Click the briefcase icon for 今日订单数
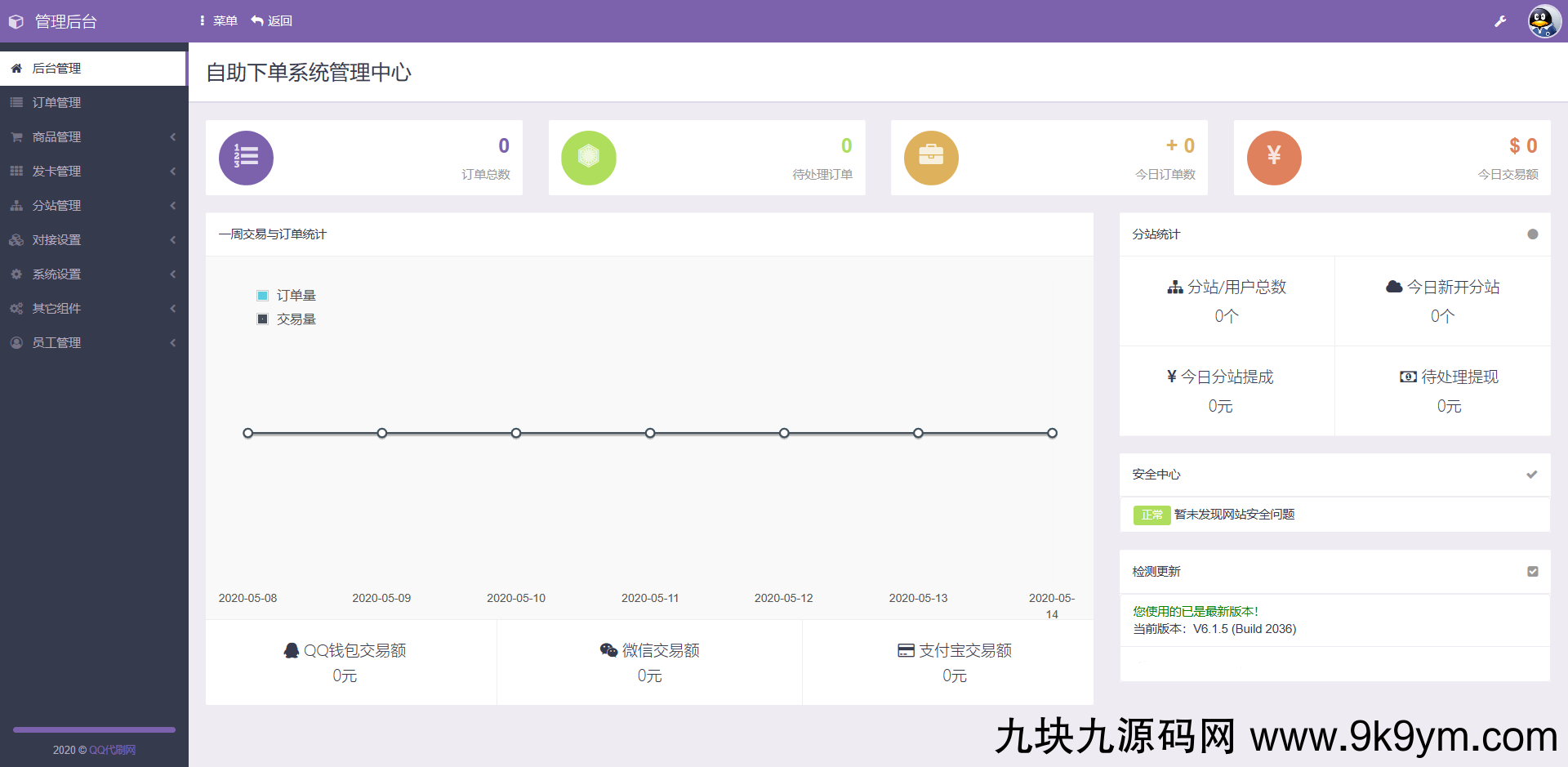The image size is (1568, 767). pyautogui.click(x=931, y=158)
